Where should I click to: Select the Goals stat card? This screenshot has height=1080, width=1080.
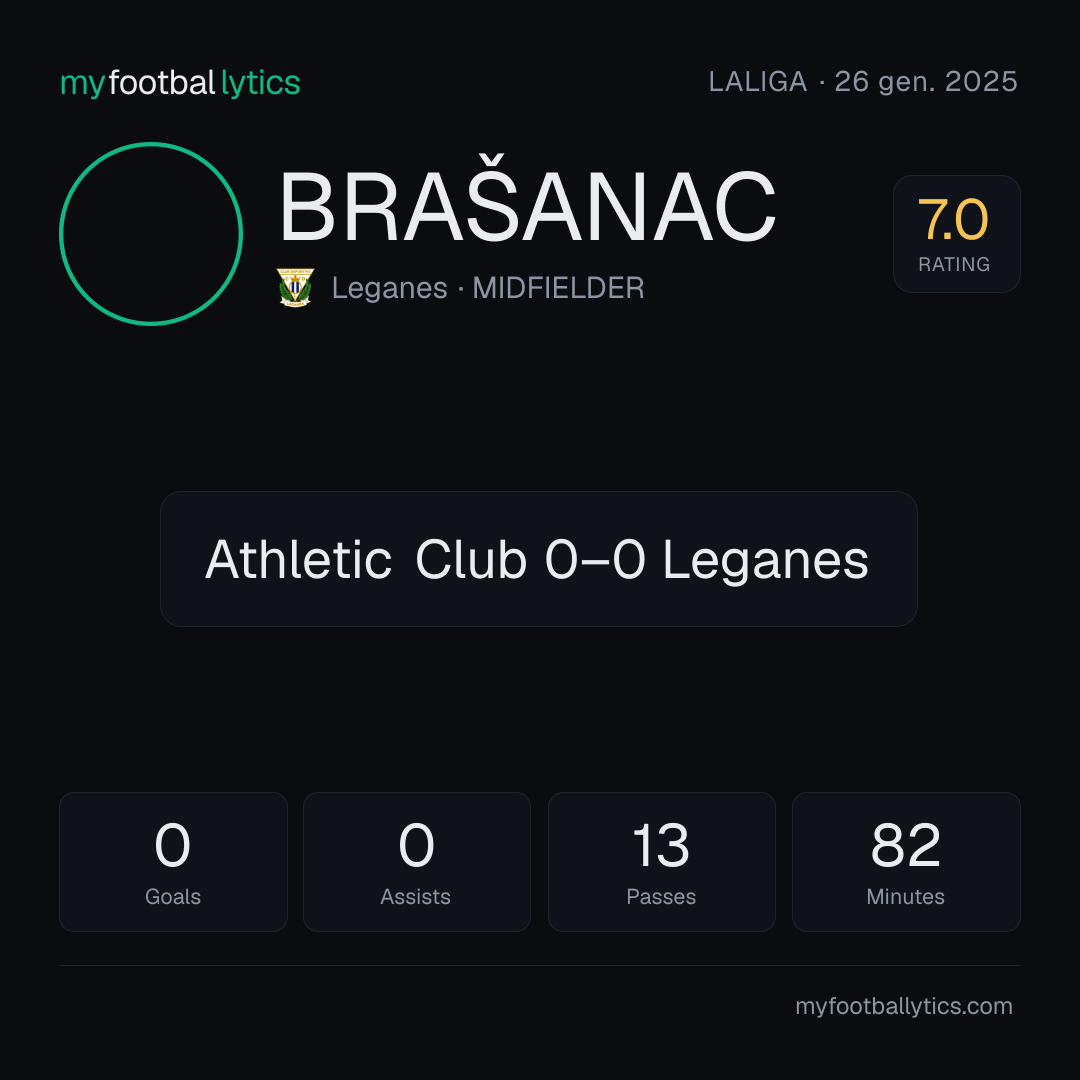(x=173, y=862)
